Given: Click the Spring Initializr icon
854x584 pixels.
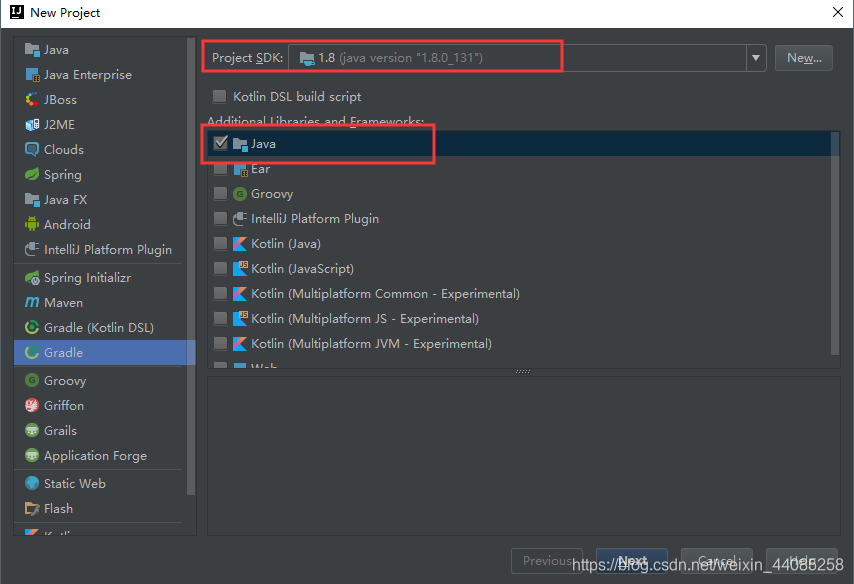Looking at the screenshot, I should click(32, 278).
